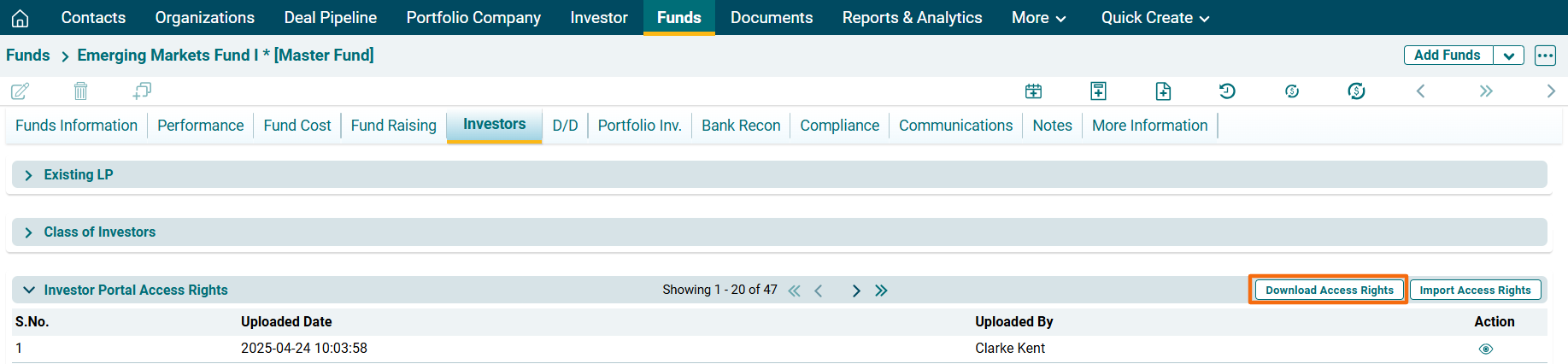The width and height of the screenshot is (1568, 364).
Task: Open the Quick Create menu
Action: point(1154,18)
